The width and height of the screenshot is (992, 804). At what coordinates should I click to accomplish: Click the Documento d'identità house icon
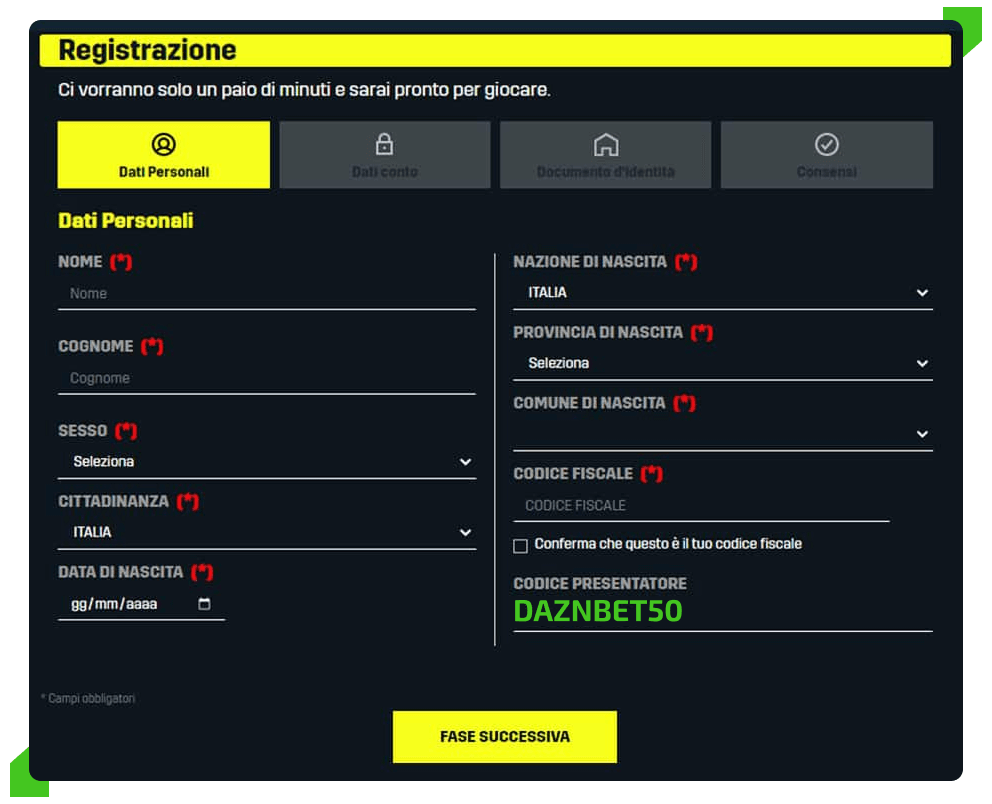pyautogui.click(x=605, y=145)
